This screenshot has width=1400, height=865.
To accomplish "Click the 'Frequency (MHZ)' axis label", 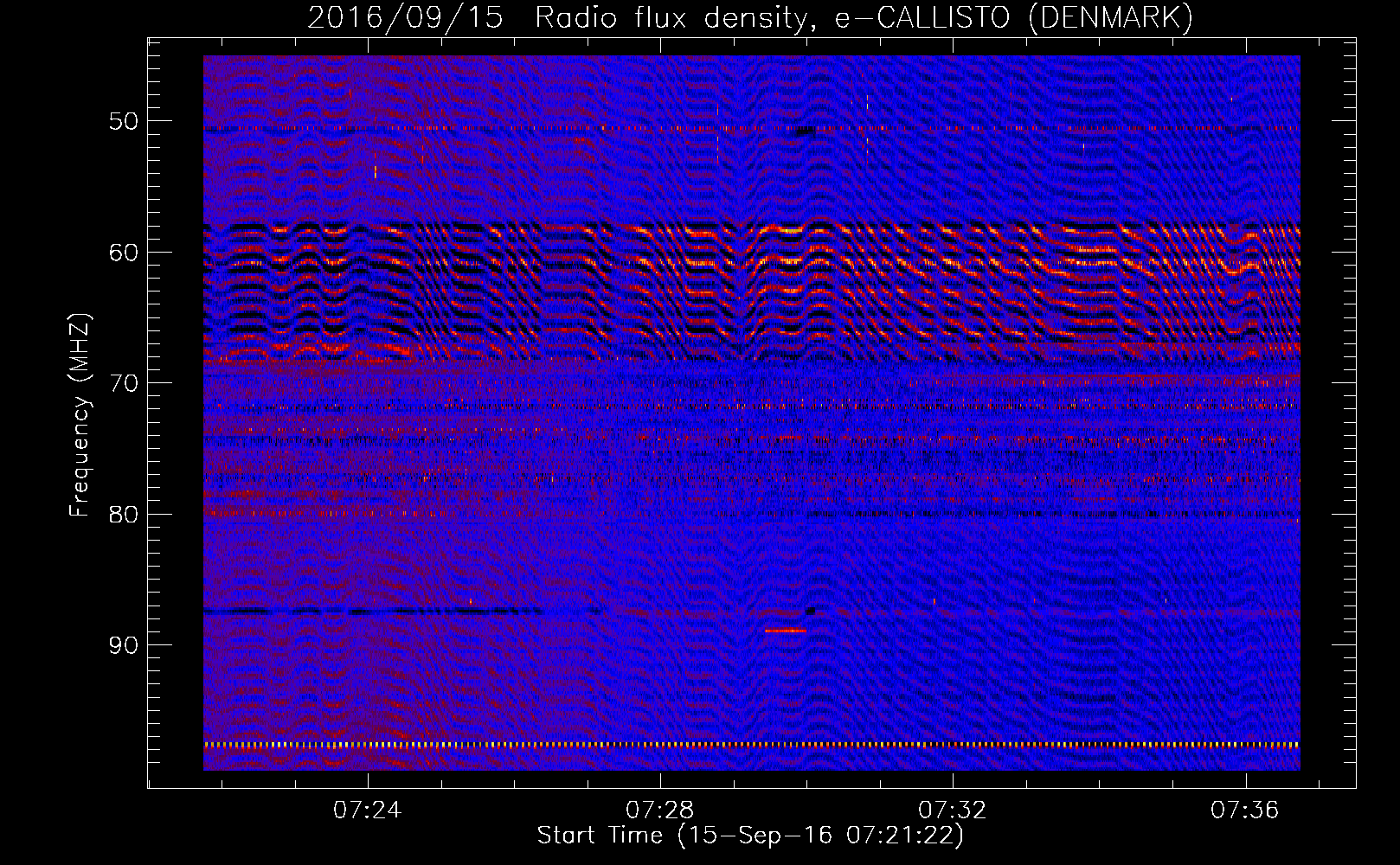I will click(x=79, y=415).
